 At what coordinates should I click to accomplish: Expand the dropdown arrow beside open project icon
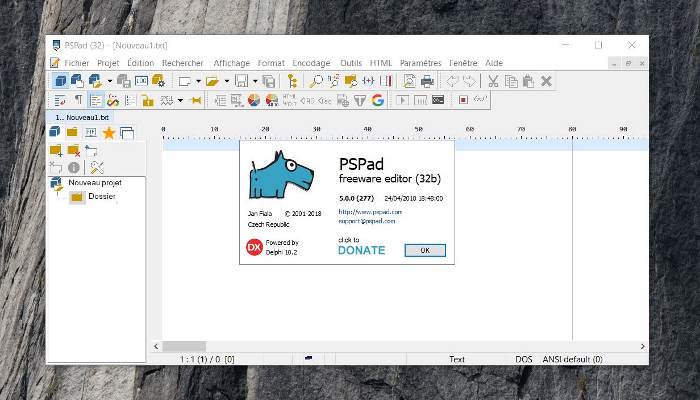[x=109, y=81]
